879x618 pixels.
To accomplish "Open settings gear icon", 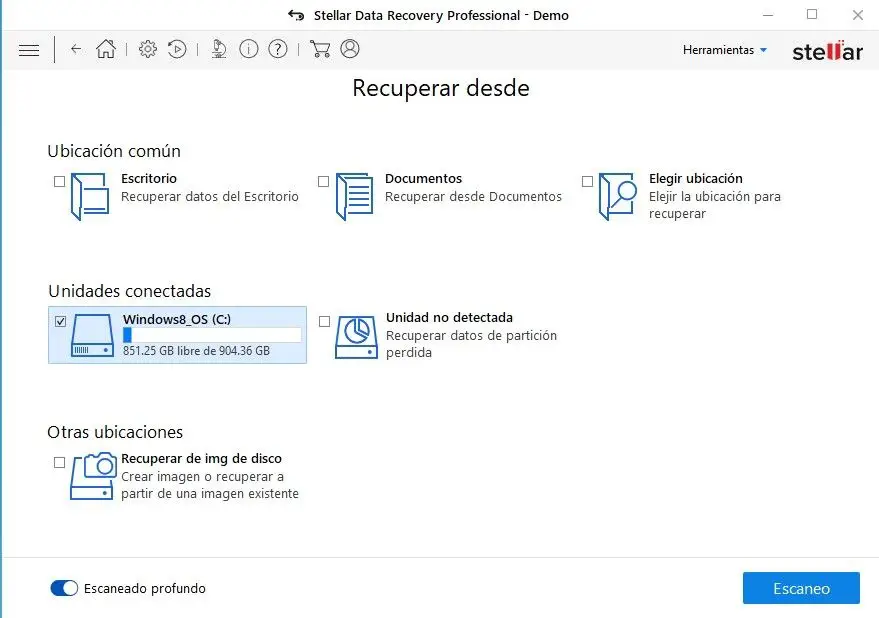I will tap(148, 49).
